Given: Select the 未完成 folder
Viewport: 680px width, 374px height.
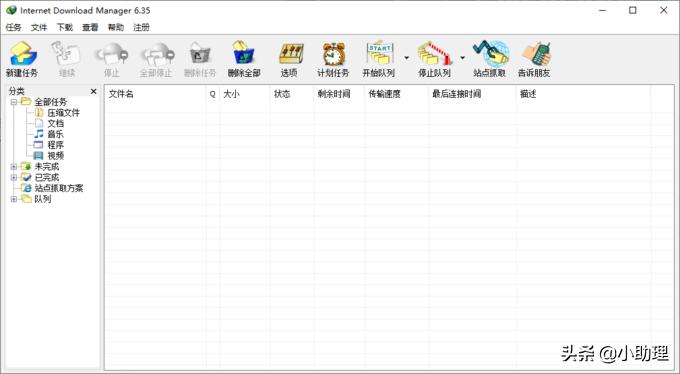Looking at the screenshot, I should pos(47,167).
